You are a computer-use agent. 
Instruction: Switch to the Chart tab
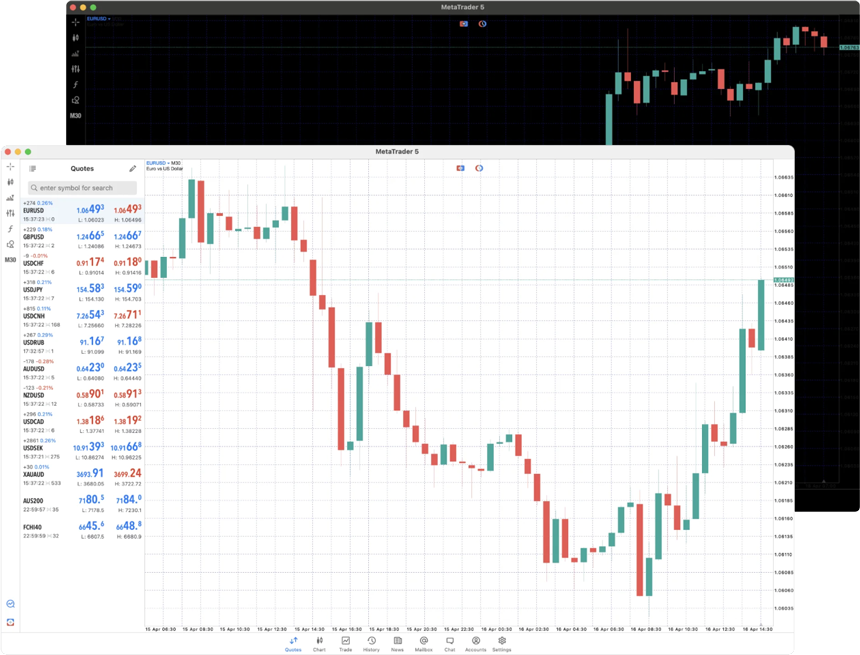tap(319, 642)
